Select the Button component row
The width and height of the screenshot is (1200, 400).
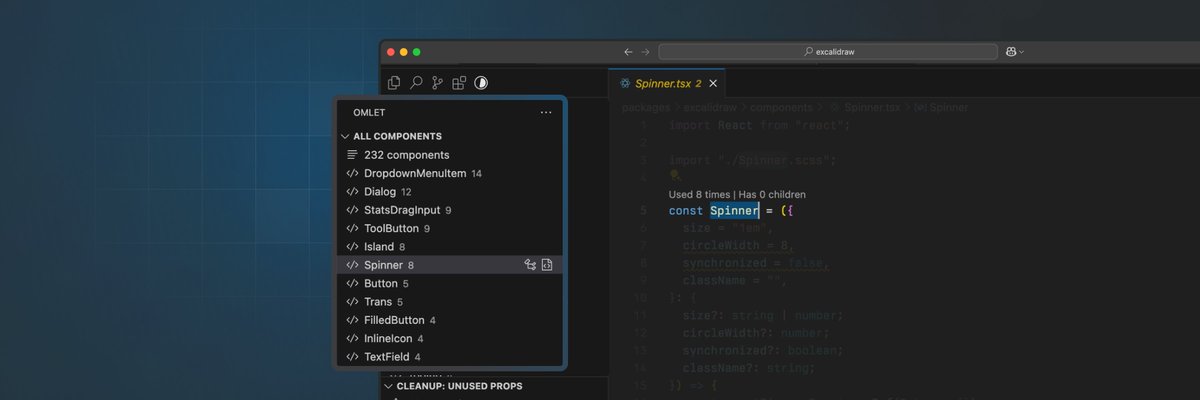(x=449, y=283)
